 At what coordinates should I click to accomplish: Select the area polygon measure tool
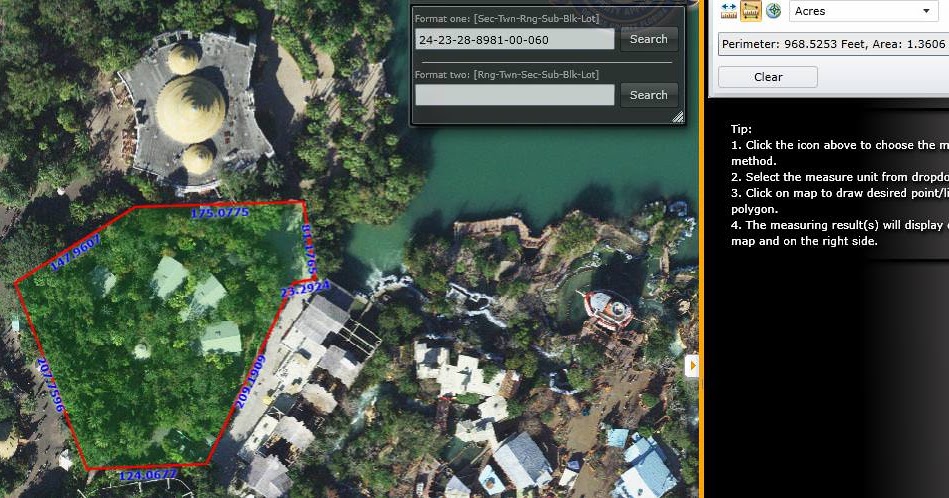[x=750, y=11]
